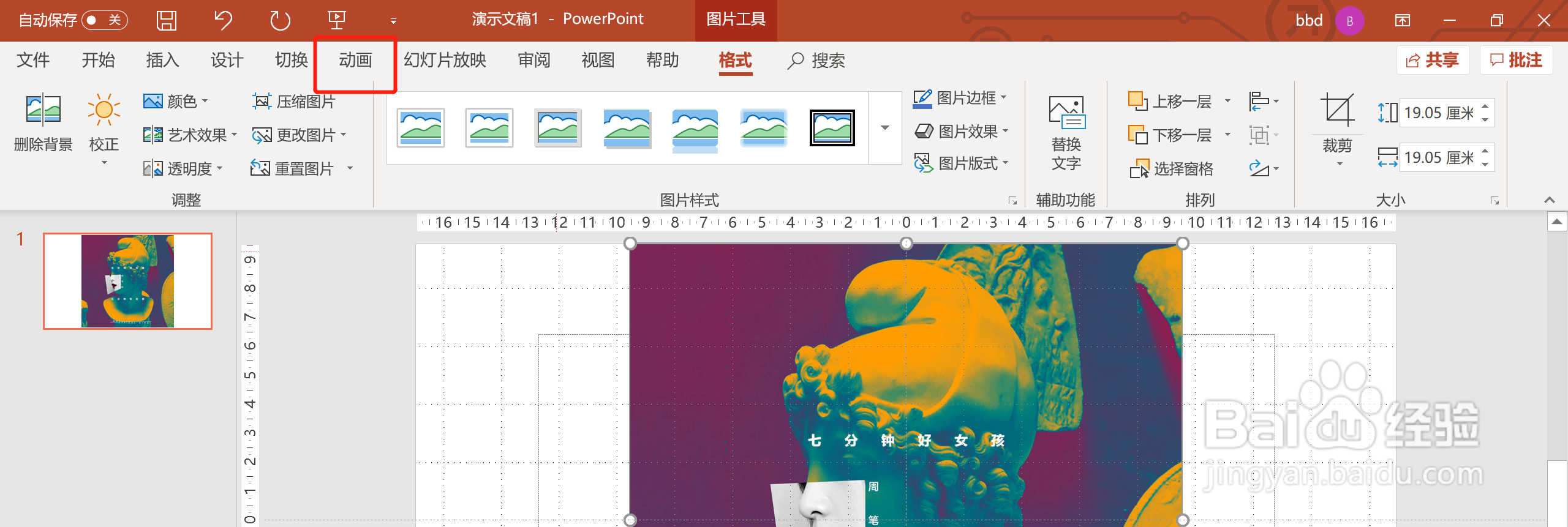Apply the third picture style thumbnail

point(557,128)
